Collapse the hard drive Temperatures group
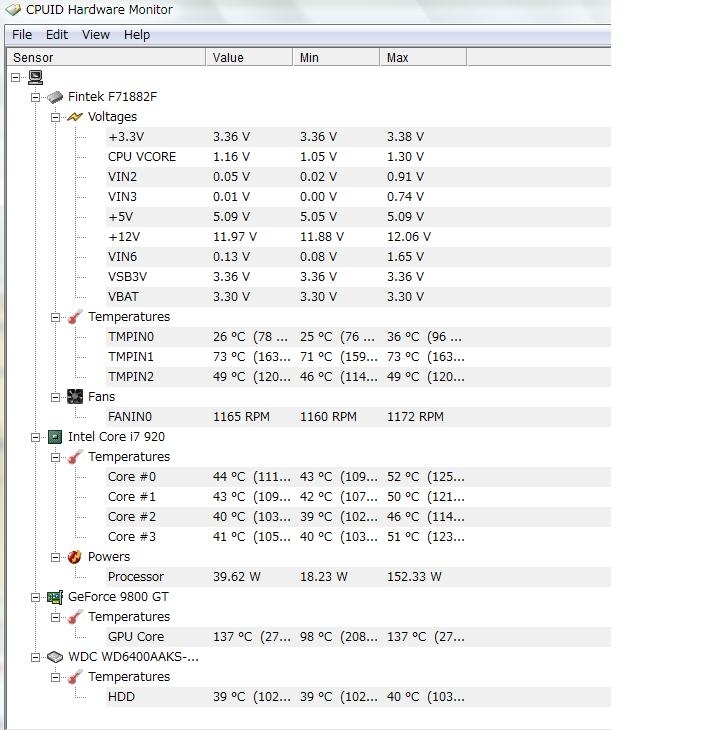The height and width of the screenshot is (730, 720). 55,678
